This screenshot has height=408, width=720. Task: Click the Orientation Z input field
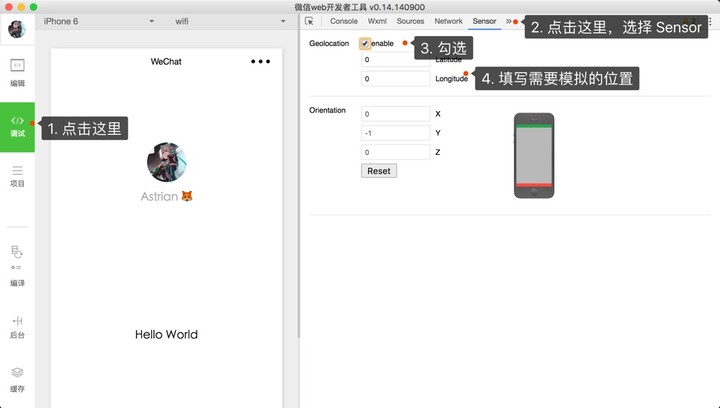pos(395,152)
